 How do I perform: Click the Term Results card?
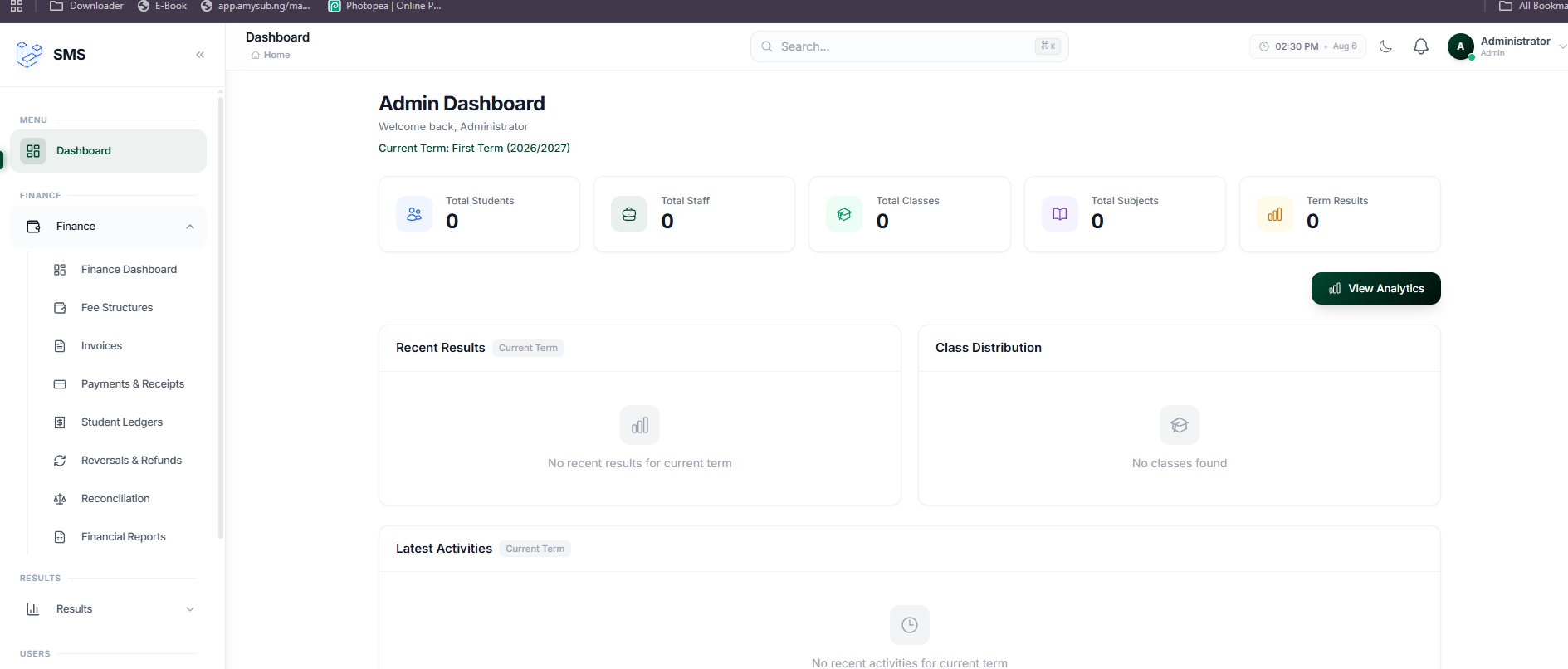(x=1340, y=214)
